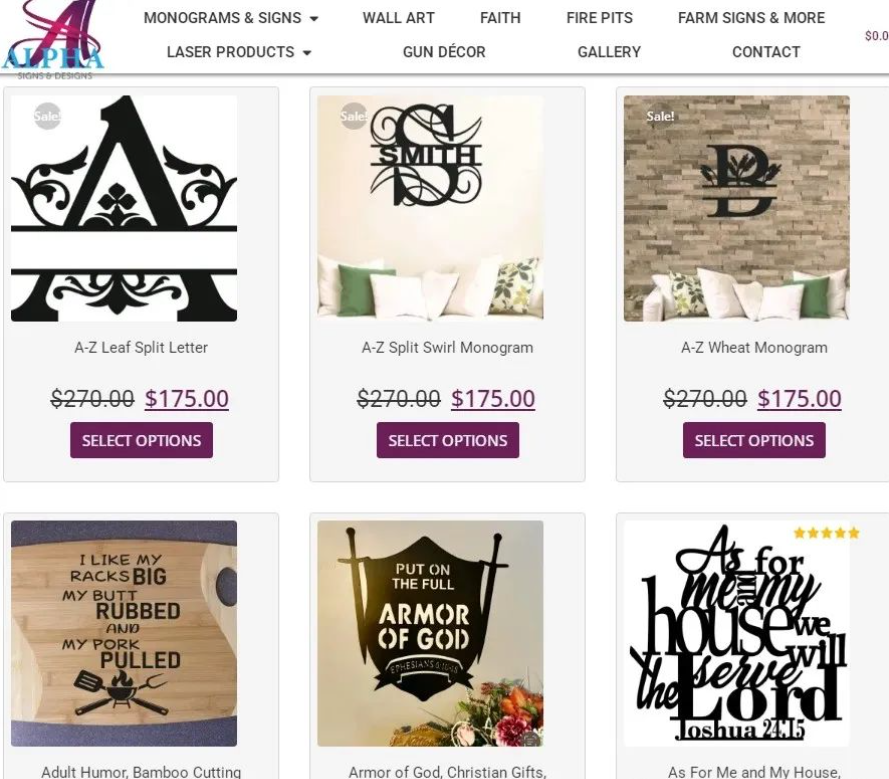Open the cart total in header
Image resolution: width=889 pixels, height=779 pixels.
(x=877, y=36)
